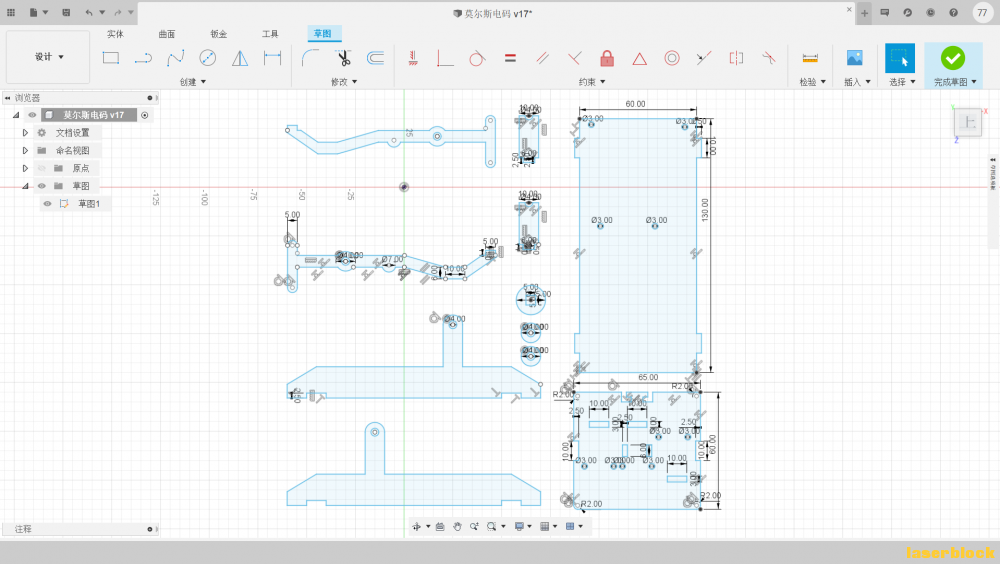The image size is (1000, 564).
Task: Apply the Fix/Unfix lock constraint
Action: 607,58
